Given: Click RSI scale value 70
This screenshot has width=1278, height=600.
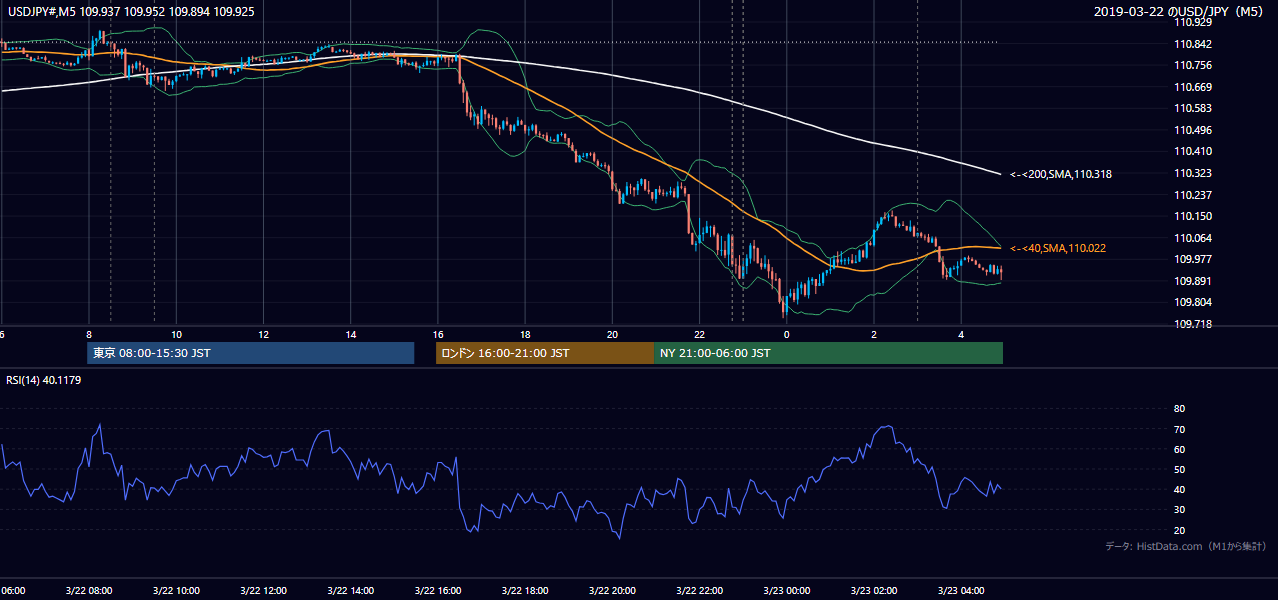Looking at the screenshot, I should point(1179,429).
